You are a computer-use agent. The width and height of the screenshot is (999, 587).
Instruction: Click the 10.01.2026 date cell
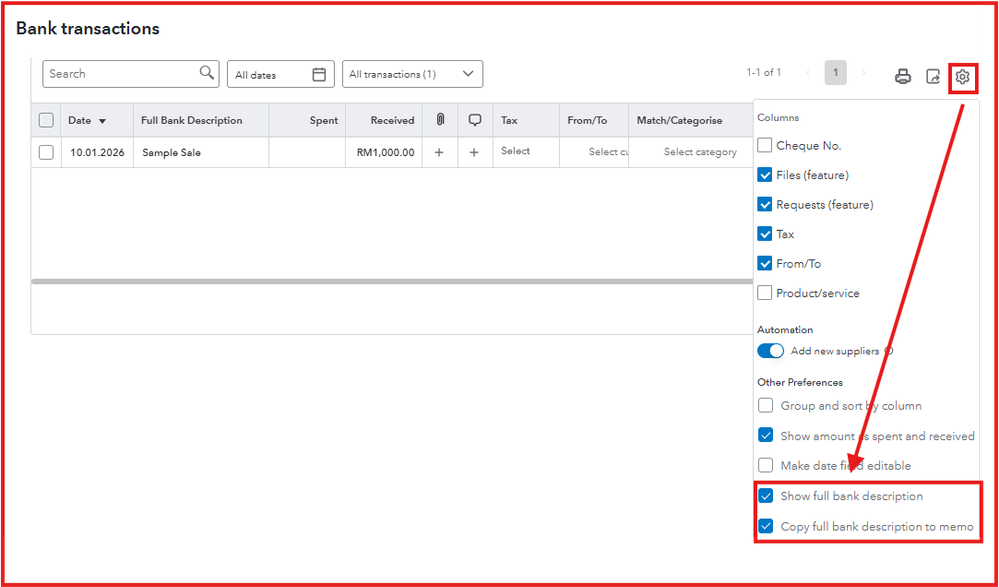coord(97,152)
